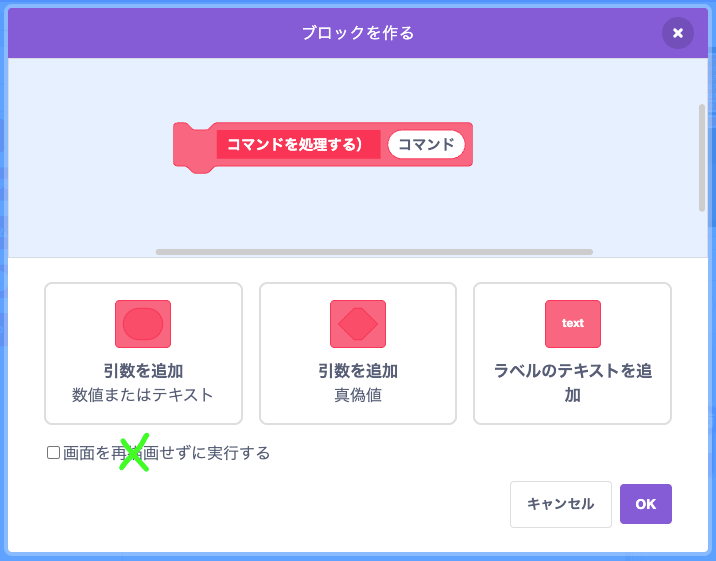
Task: Click the vertical scrollbar beside the block preview
Action: [702, 156]
